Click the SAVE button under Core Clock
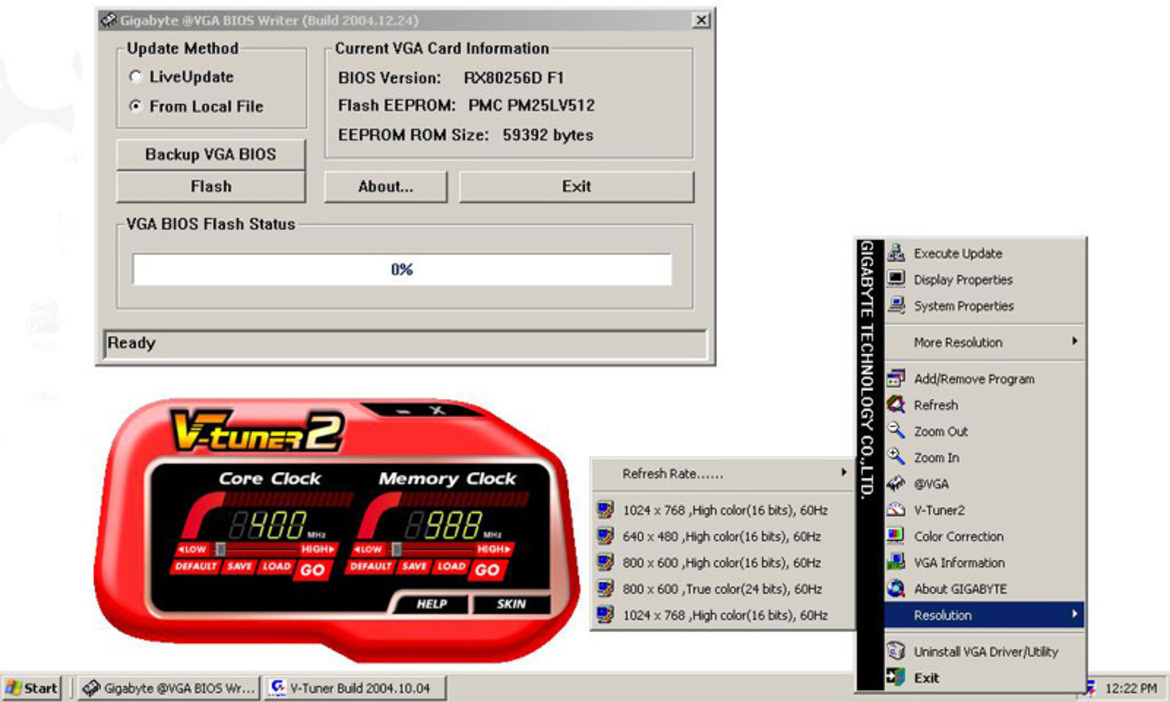Image resolution: width=1170 pixels, height=702 pixels. tap(239, 566)
